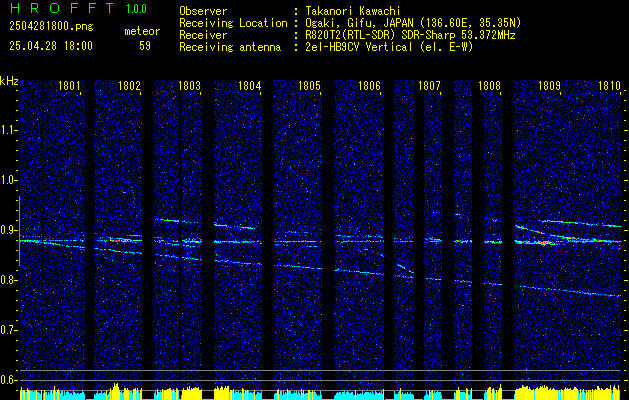Click the Observer field label

pyautogui.click(x=203, y=11)
